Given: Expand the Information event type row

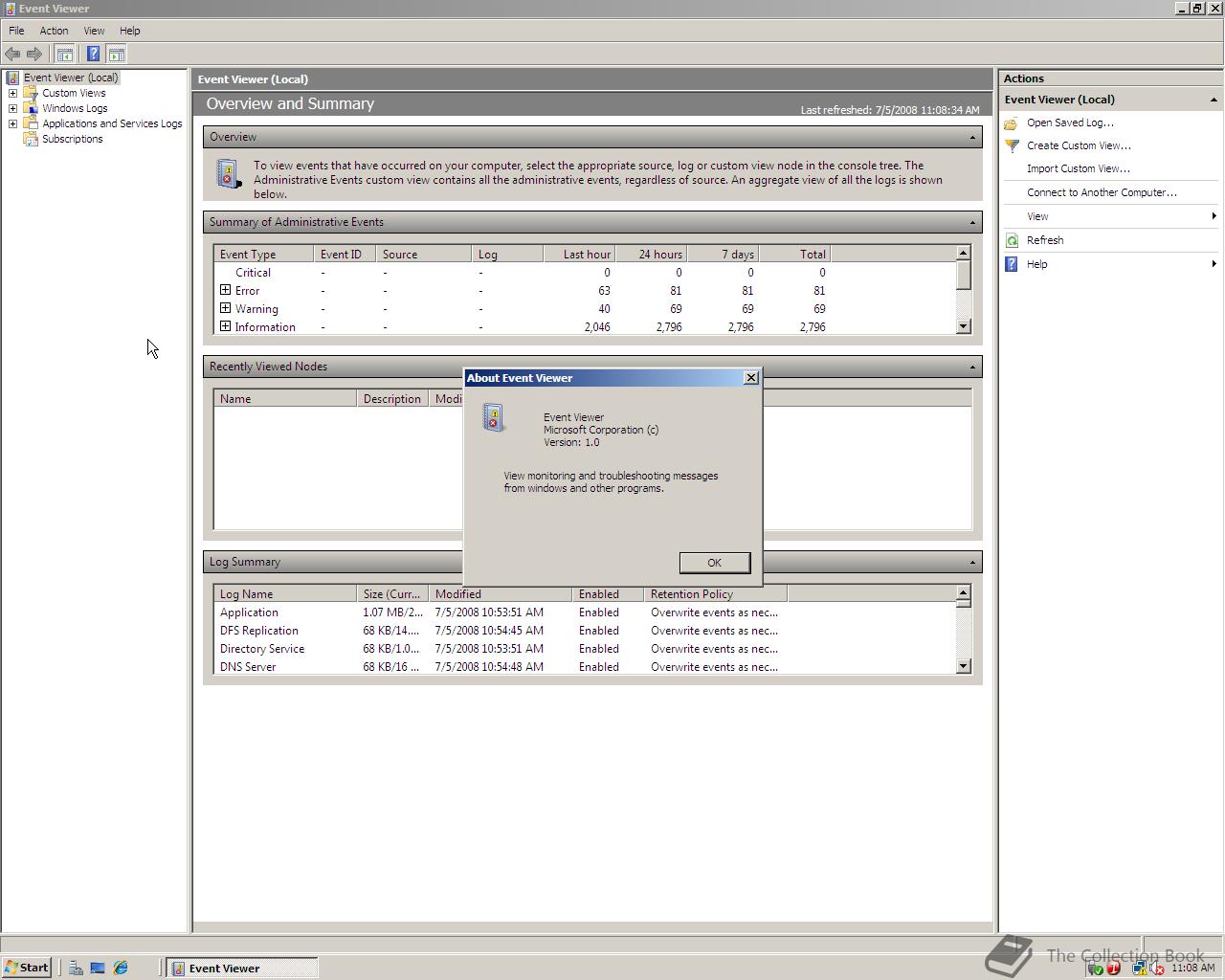Looking at the screenshot, I should [225, 326].
